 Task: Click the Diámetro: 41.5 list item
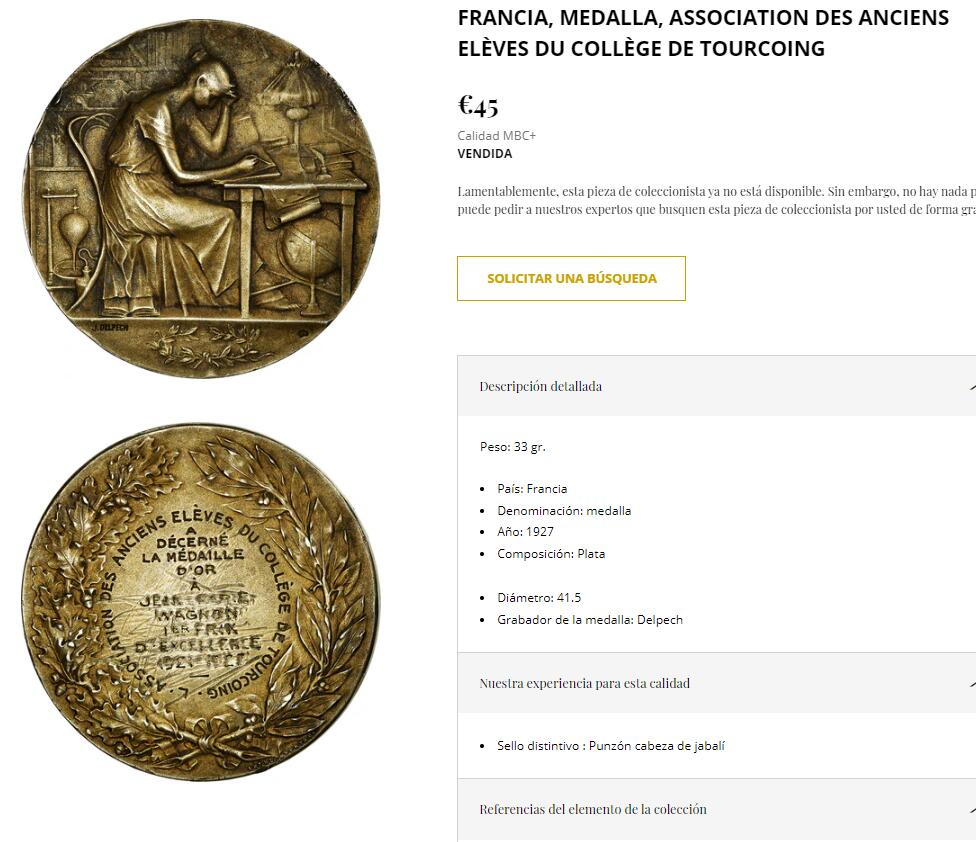539,598
